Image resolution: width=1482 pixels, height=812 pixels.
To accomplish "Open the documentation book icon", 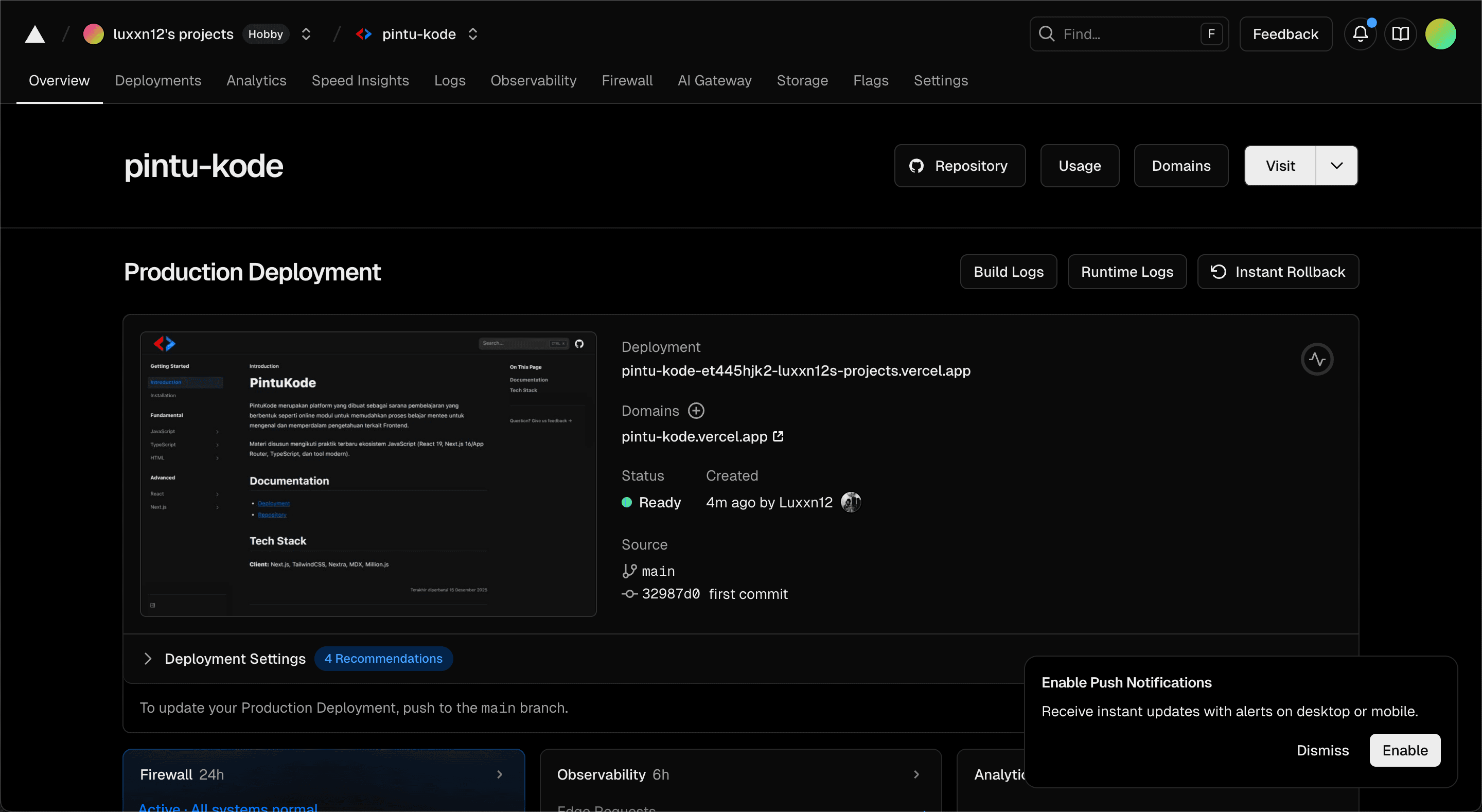I will click(1400, 34).
